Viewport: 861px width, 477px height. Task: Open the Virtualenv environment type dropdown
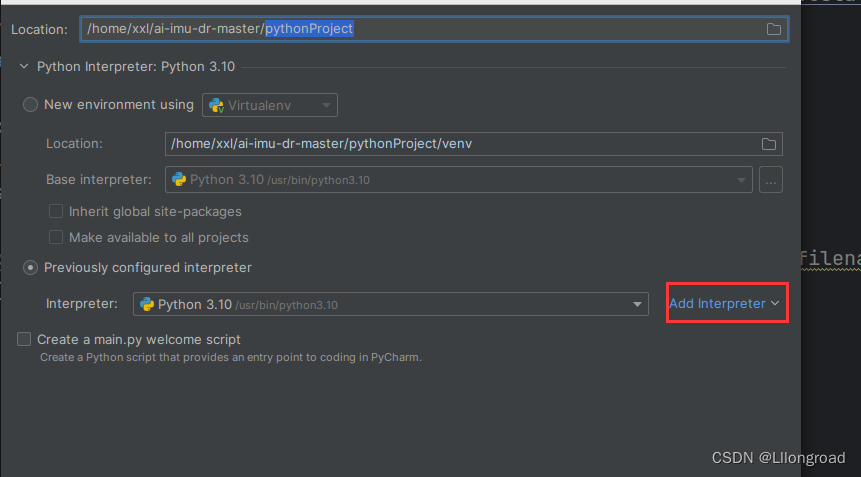click(x=270, y=105)
